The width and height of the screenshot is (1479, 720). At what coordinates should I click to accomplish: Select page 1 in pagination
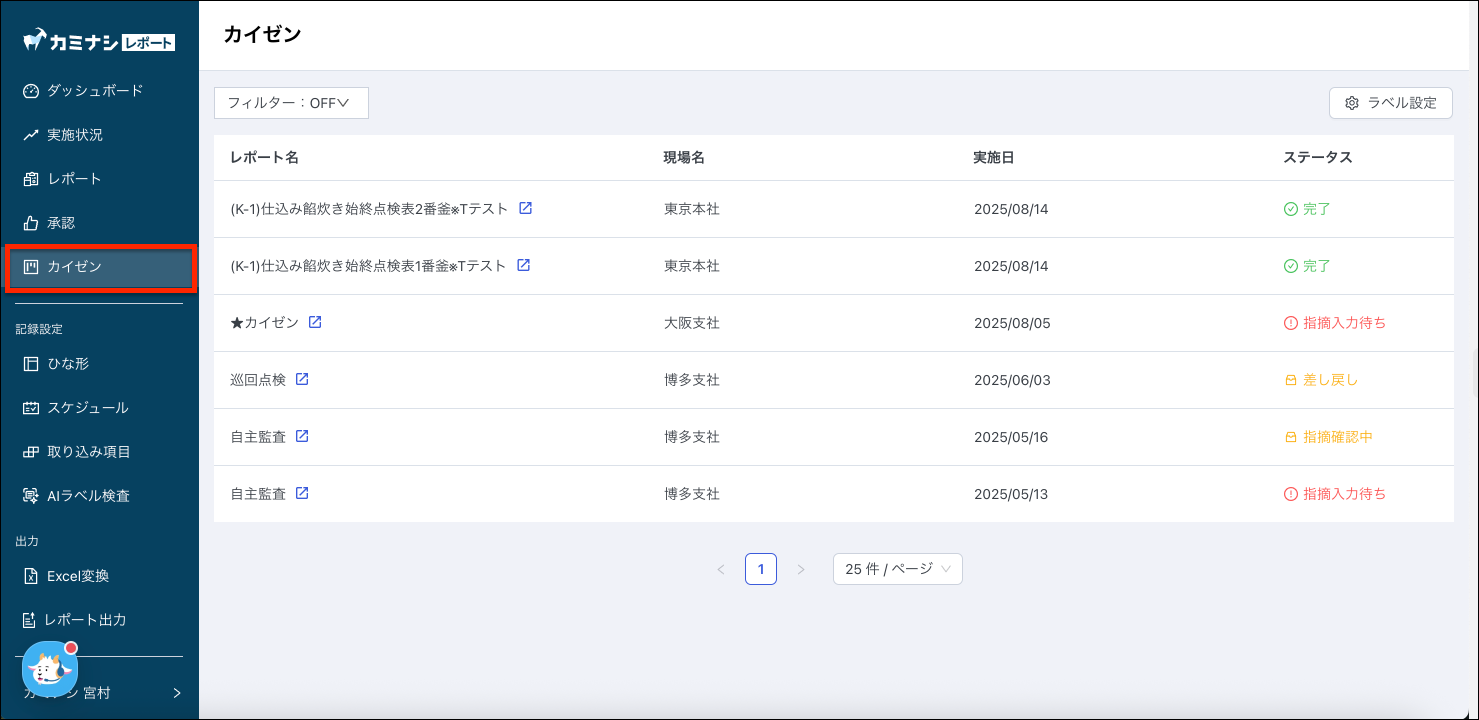coord(760,569)
